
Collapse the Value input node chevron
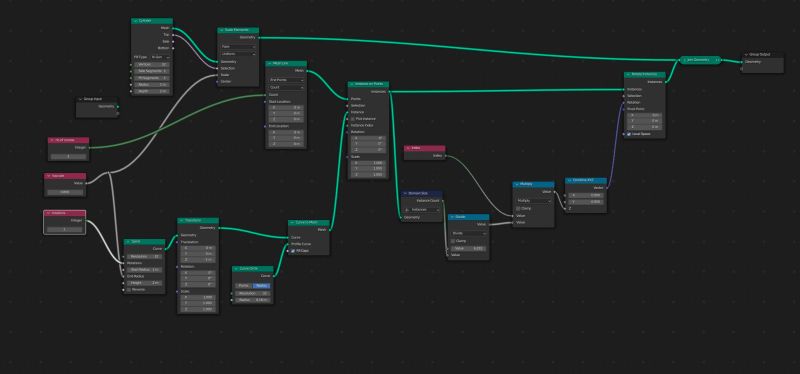pos(48,176)
